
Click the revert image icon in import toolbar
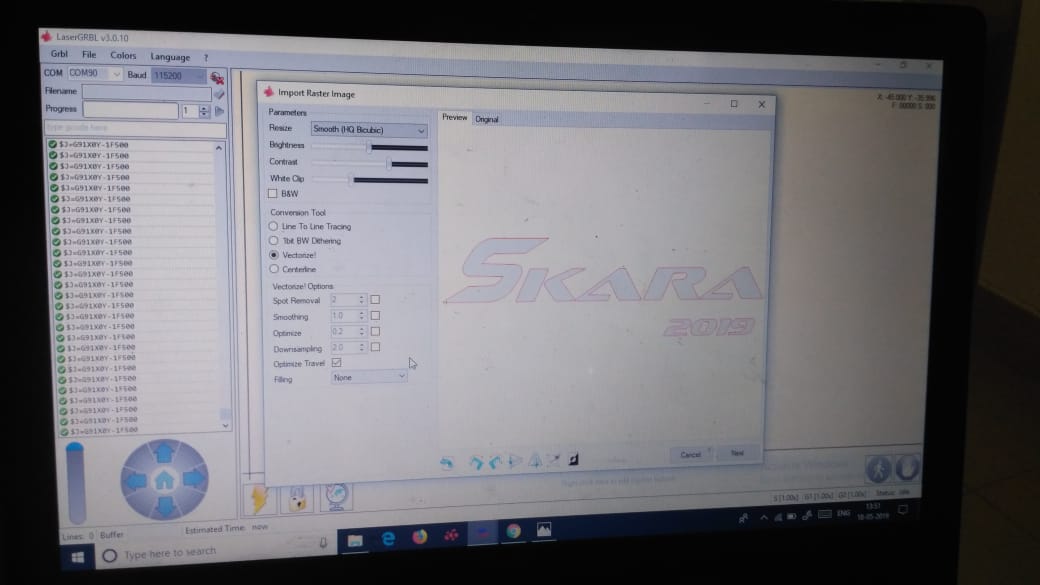point(446,463)
